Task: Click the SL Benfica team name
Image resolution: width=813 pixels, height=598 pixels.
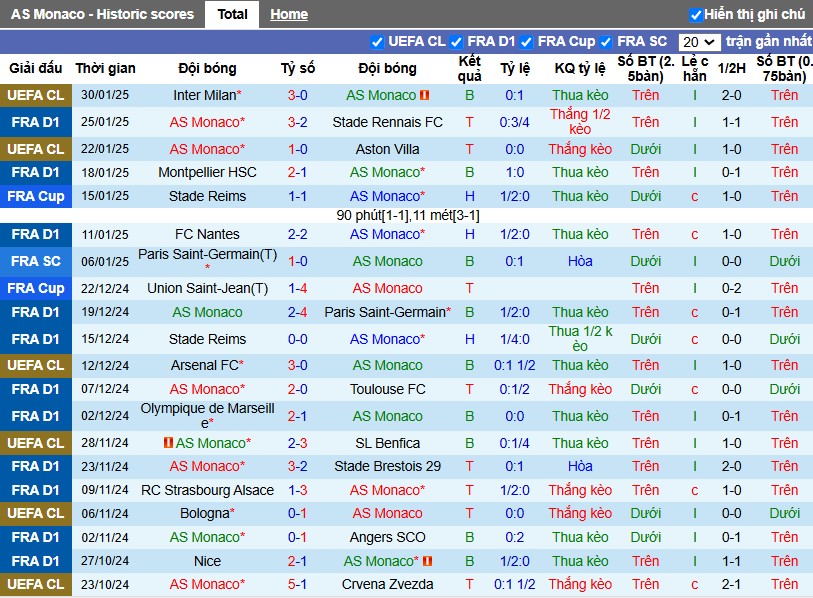Action: pyautogui.click(x=387, y=443)
